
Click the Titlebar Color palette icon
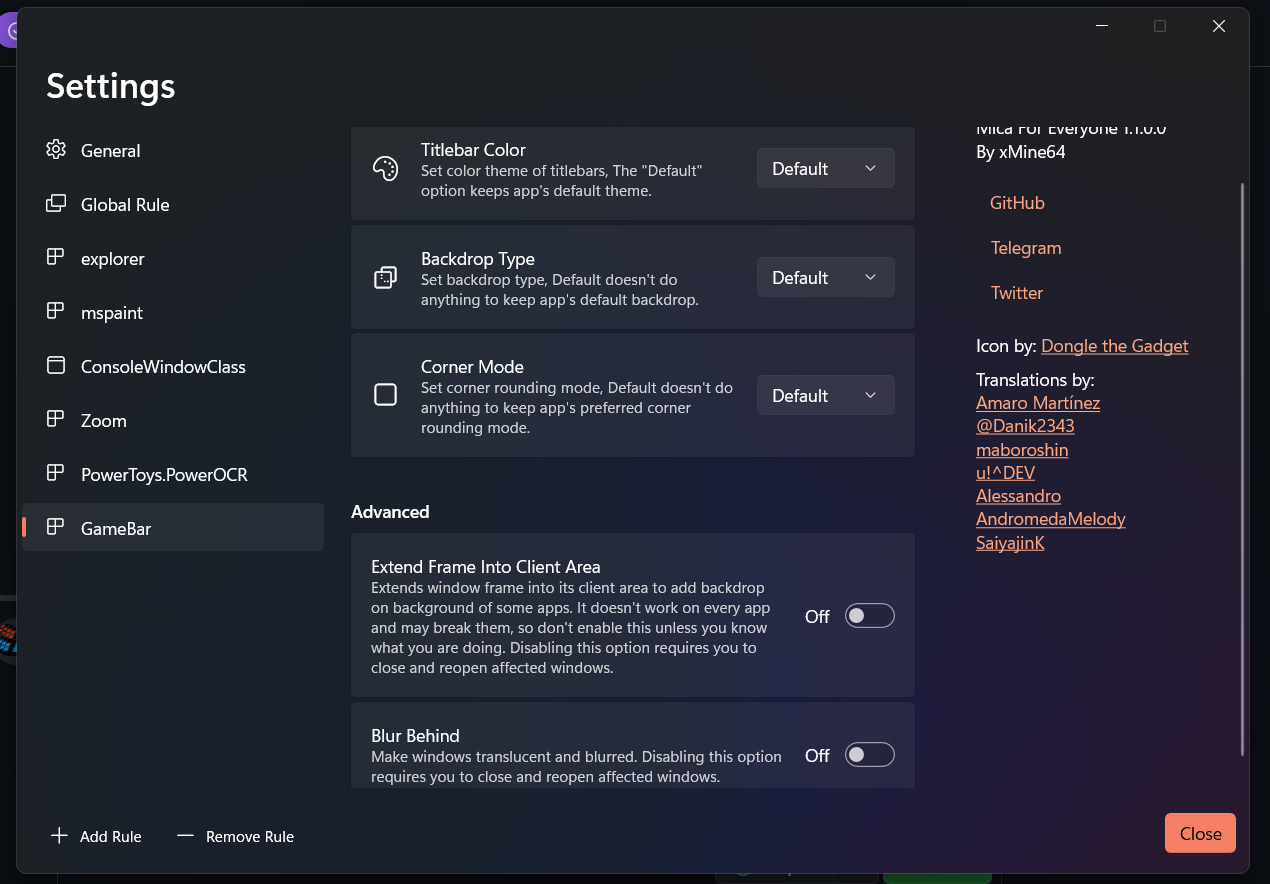[385, 169]
